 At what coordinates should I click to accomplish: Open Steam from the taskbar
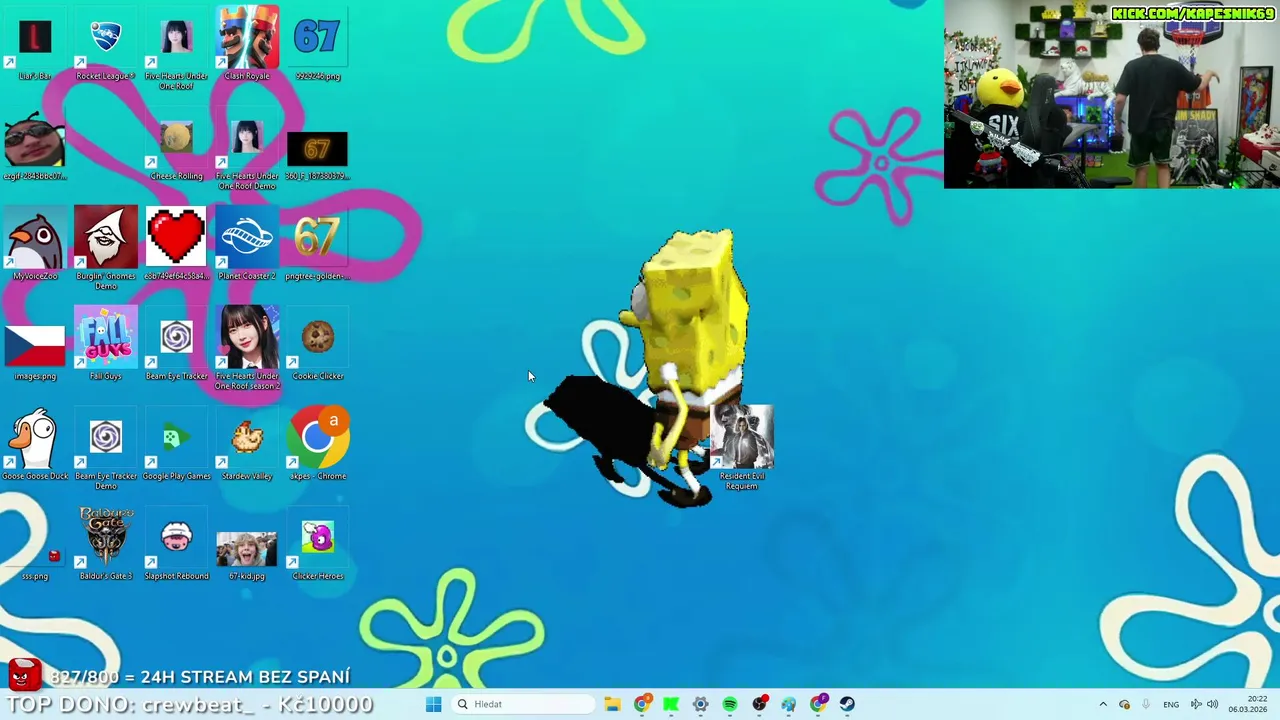847,704
